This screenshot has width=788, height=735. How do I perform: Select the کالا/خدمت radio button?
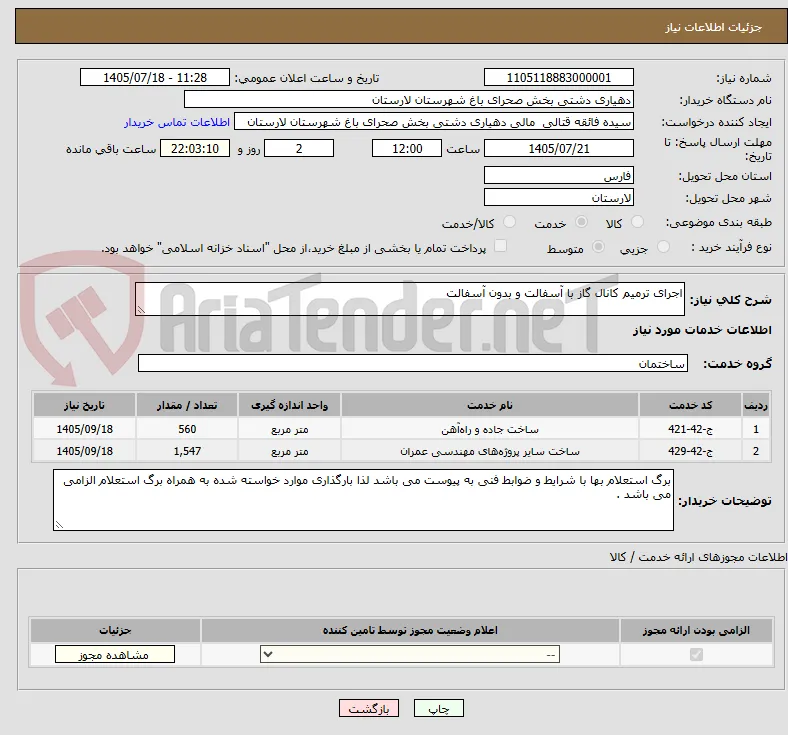click(509, 222)
